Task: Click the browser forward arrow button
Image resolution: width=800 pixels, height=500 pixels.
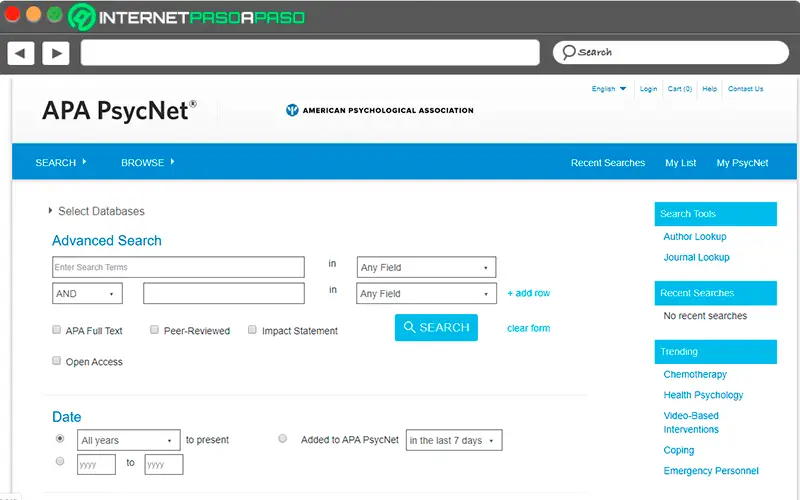Action: (56, 53)
